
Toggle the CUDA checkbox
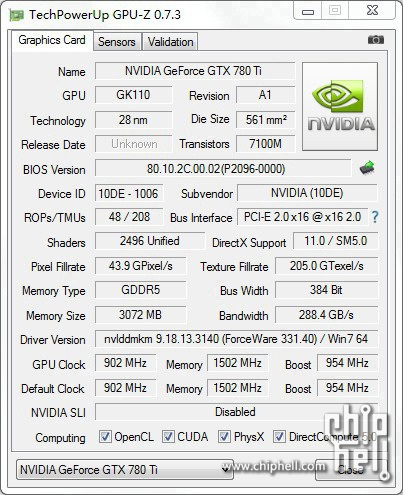pyautogui.click(x=168, y=436)
